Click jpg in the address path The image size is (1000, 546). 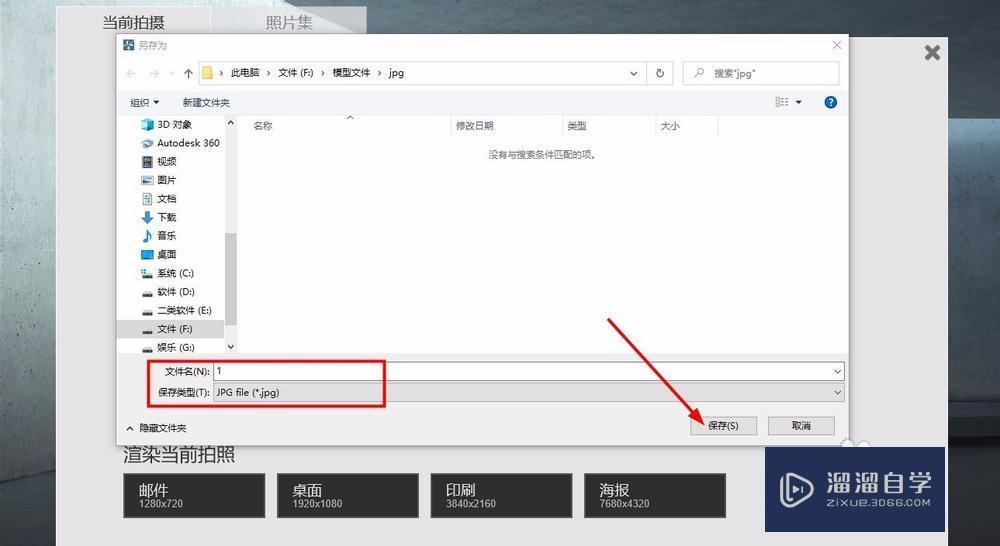396,73
